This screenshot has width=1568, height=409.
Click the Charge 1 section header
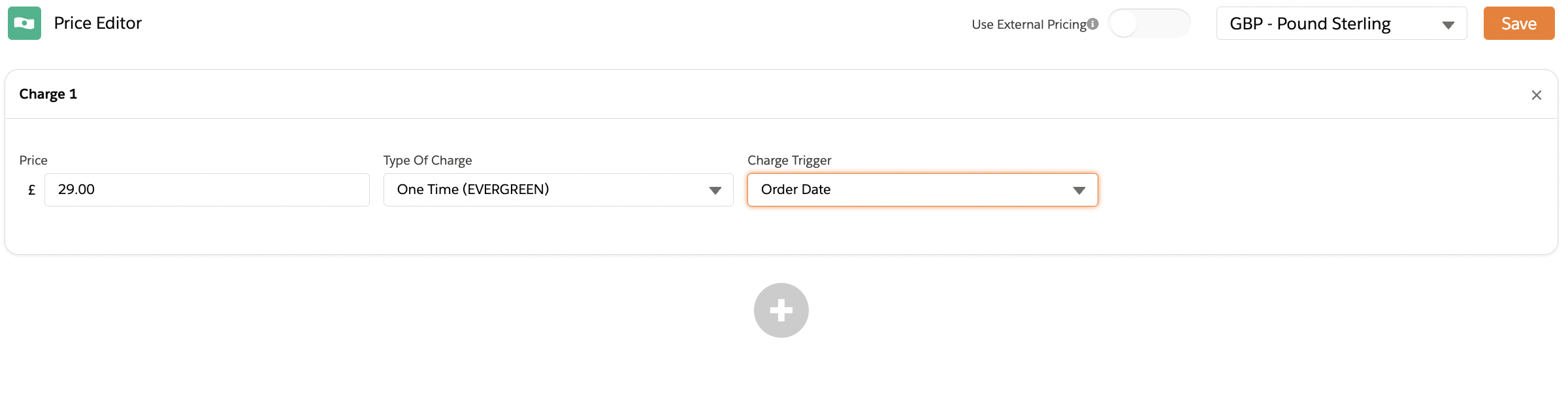[48, 94]
